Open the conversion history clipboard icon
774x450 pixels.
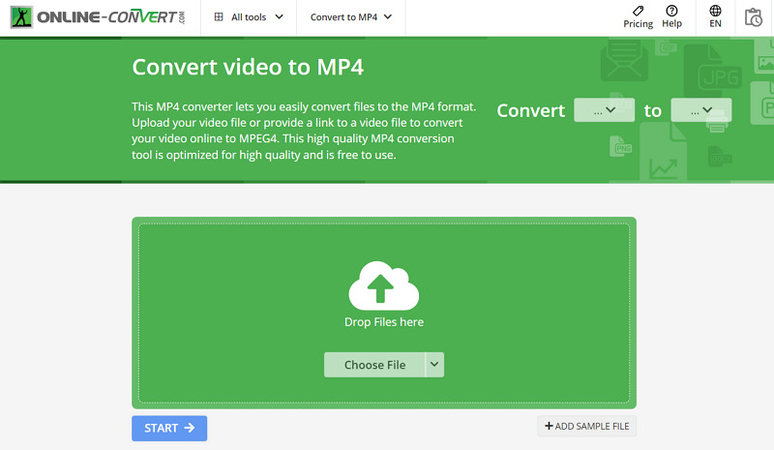pyautogui.click(x=753, y=17)
